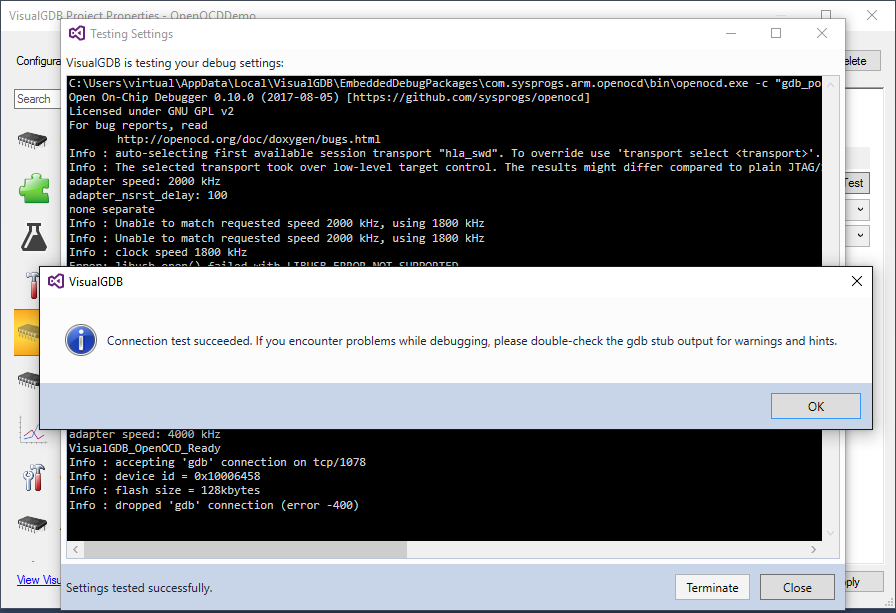Image resolution: width=896 pixels, height=613 pixels.
Task: Open the green puzzle piece settings page
Action: coord(34,188)
